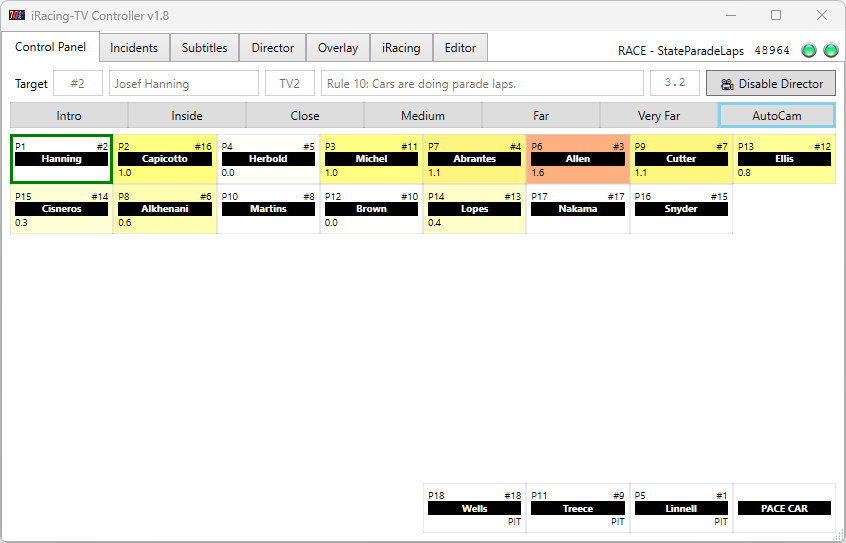Select the Cisneros P15 driver card
The image size is (846, 543).
click(62, 209)
